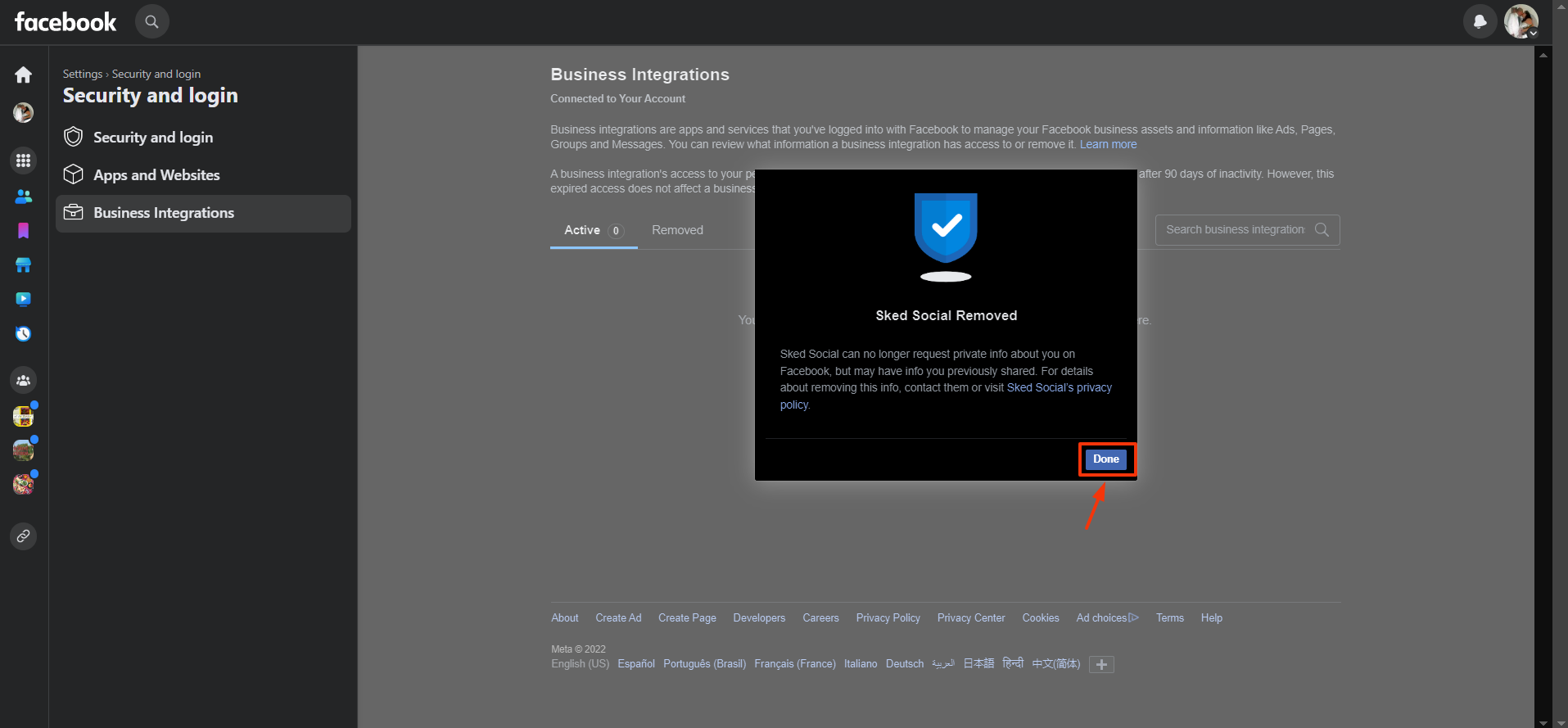Select Security and login menu item

[x=203, y=138]
